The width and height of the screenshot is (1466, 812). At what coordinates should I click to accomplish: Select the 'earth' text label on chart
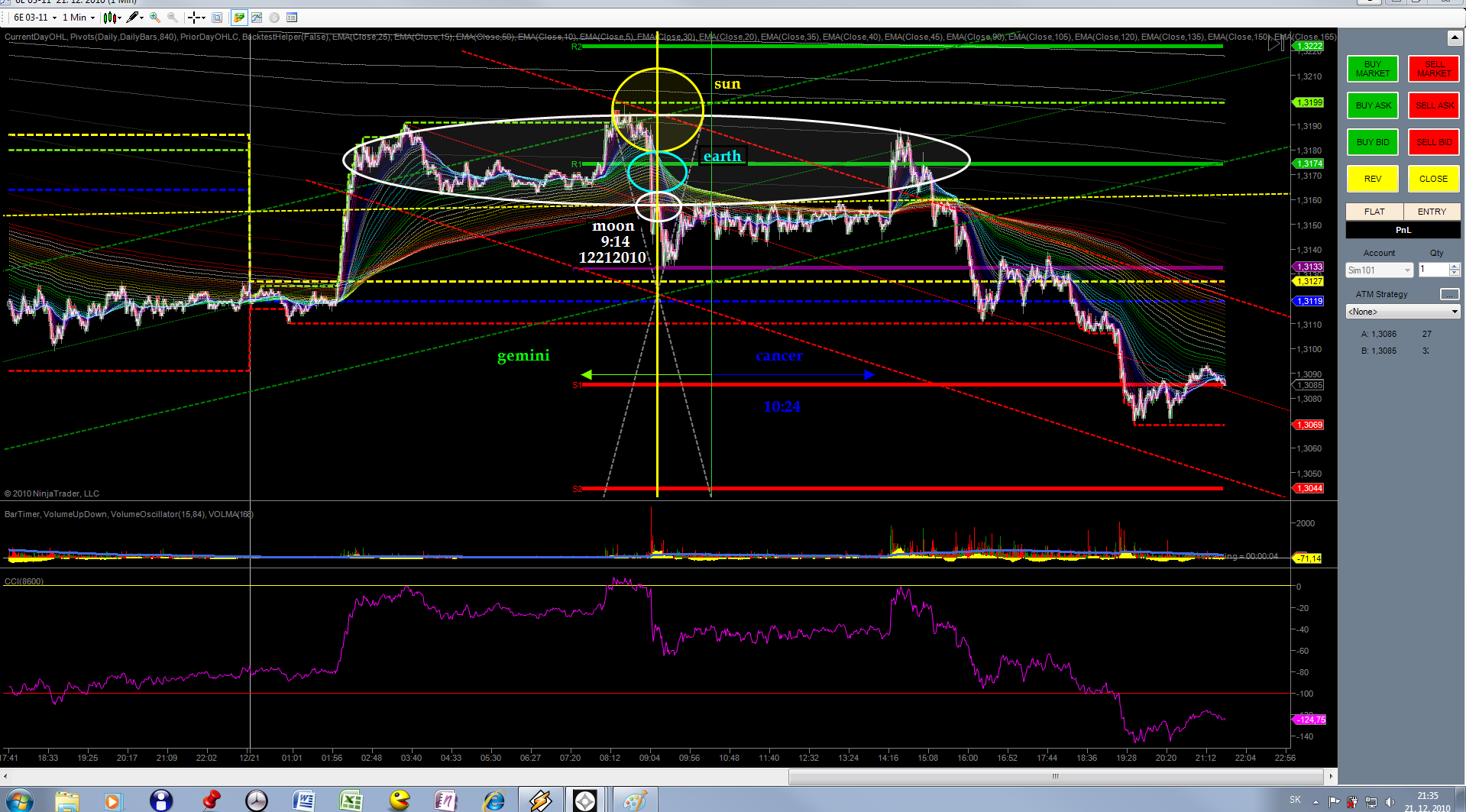pos(722,157)
